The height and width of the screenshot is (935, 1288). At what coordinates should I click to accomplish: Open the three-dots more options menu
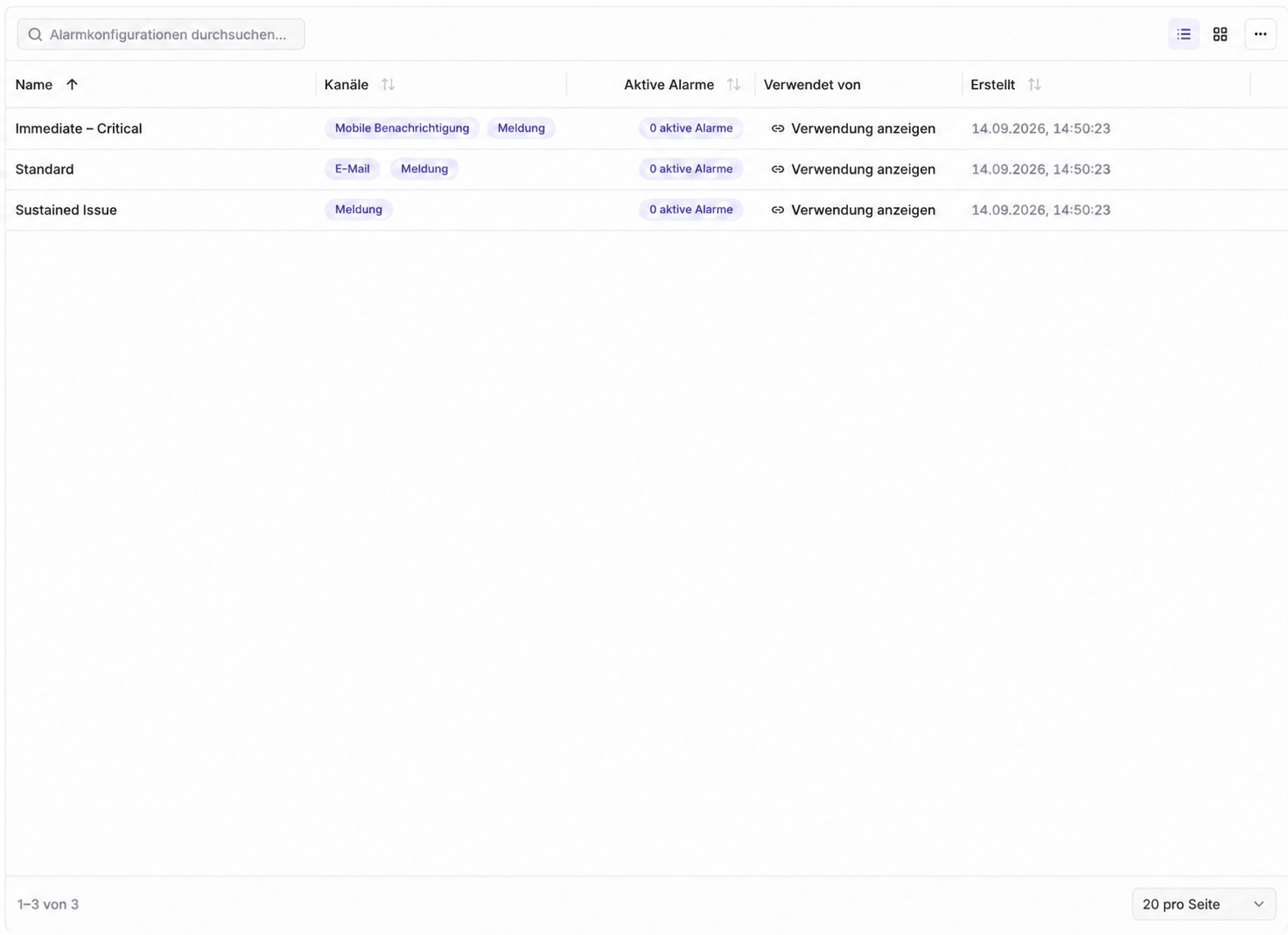(x=1260, y=34)
